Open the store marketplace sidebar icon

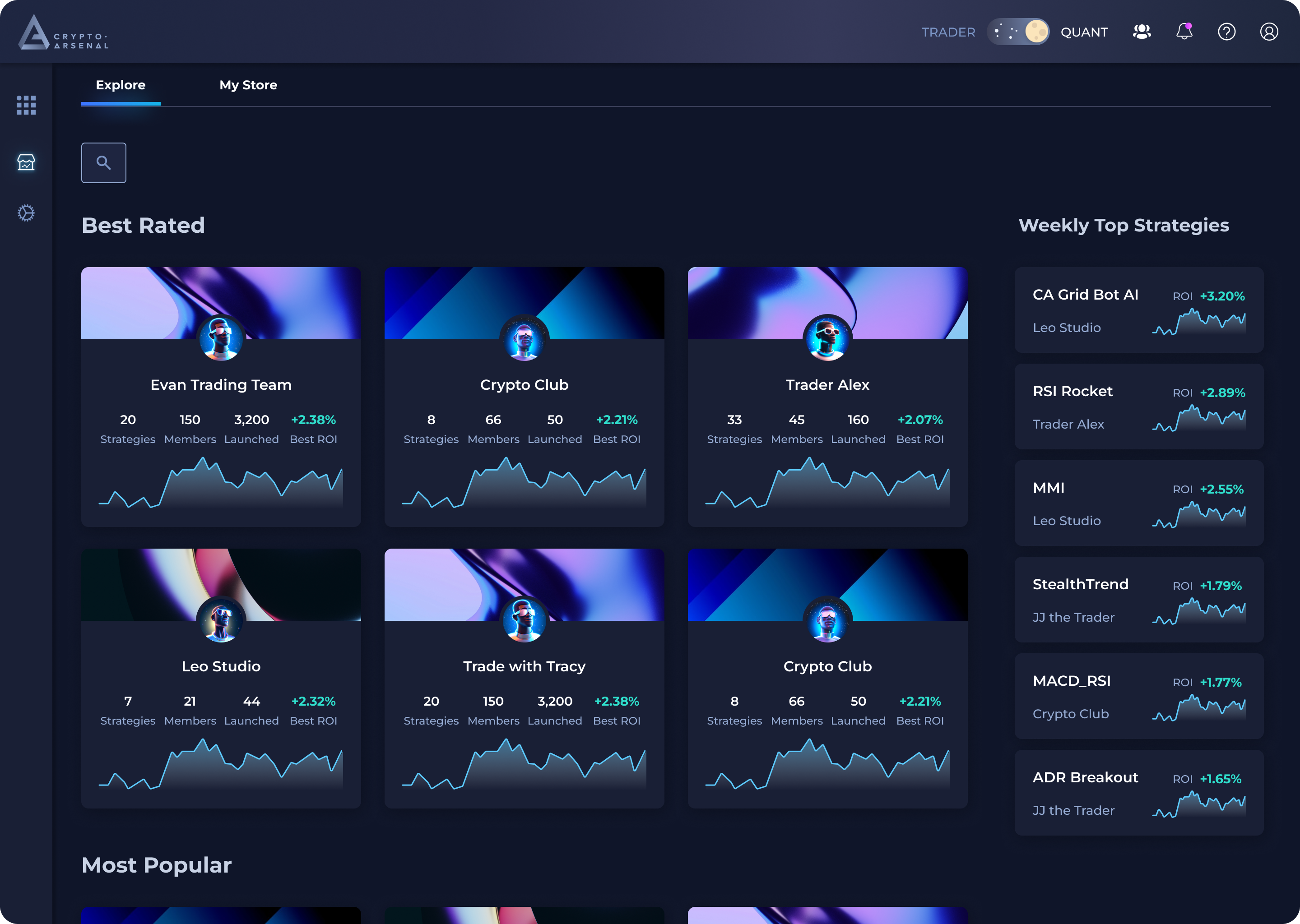(x=26, y=162)
